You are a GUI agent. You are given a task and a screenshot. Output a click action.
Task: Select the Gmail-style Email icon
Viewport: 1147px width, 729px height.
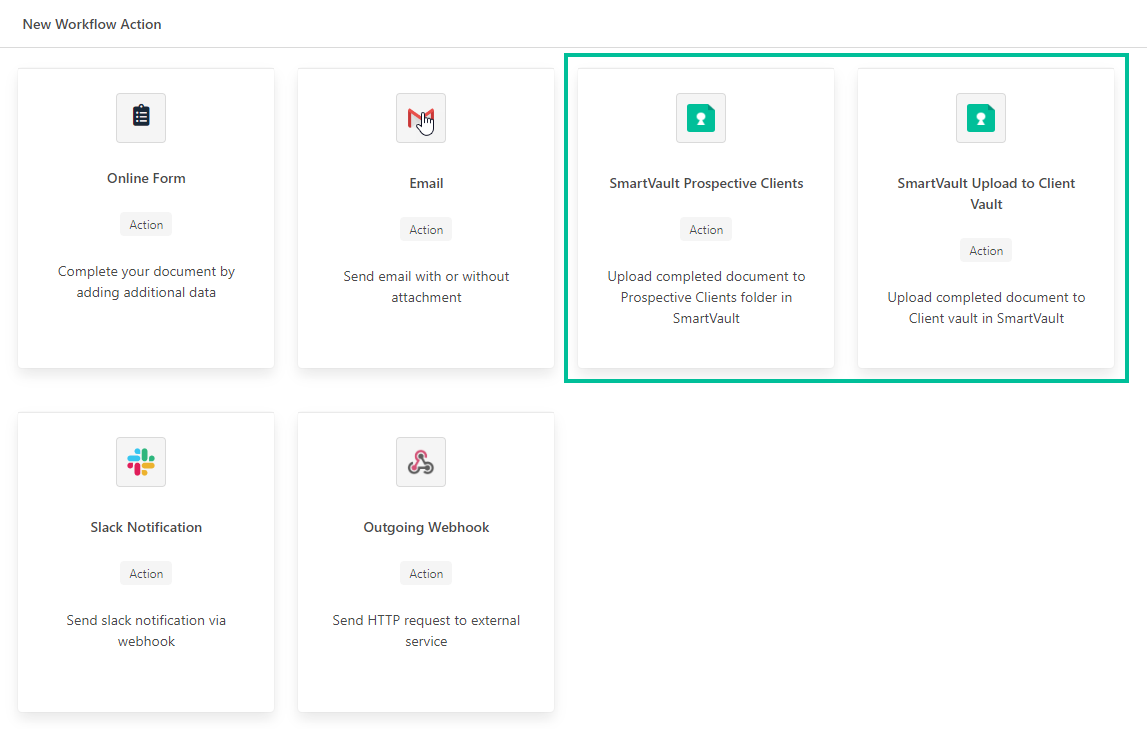(x=420, y=117)
